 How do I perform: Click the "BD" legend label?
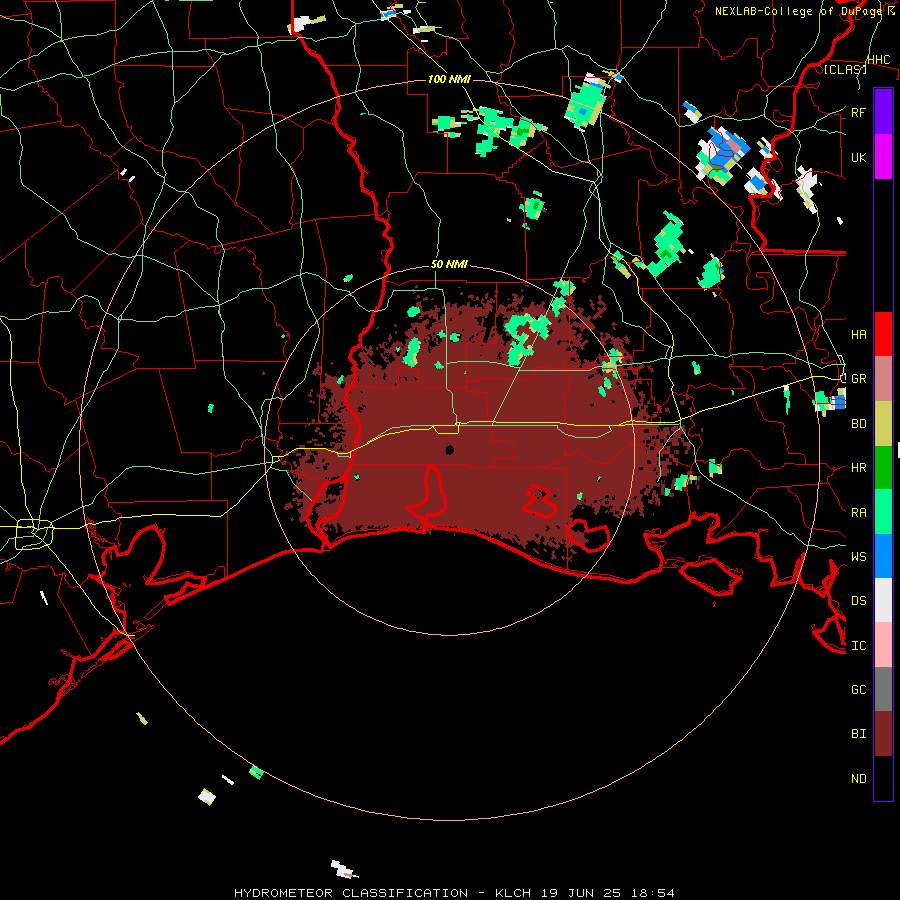(858, 424)
